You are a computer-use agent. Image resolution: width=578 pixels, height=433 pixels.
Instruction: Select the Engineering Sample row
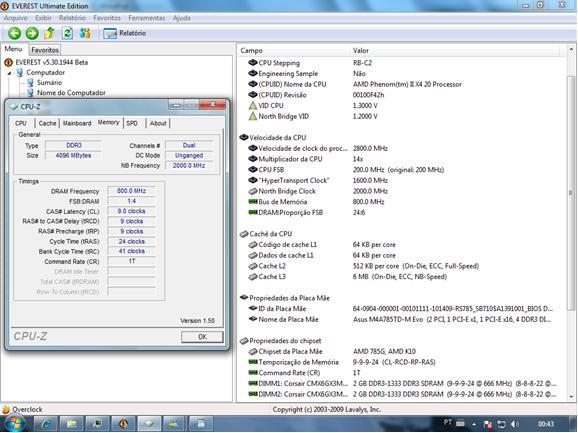(401, 74)
